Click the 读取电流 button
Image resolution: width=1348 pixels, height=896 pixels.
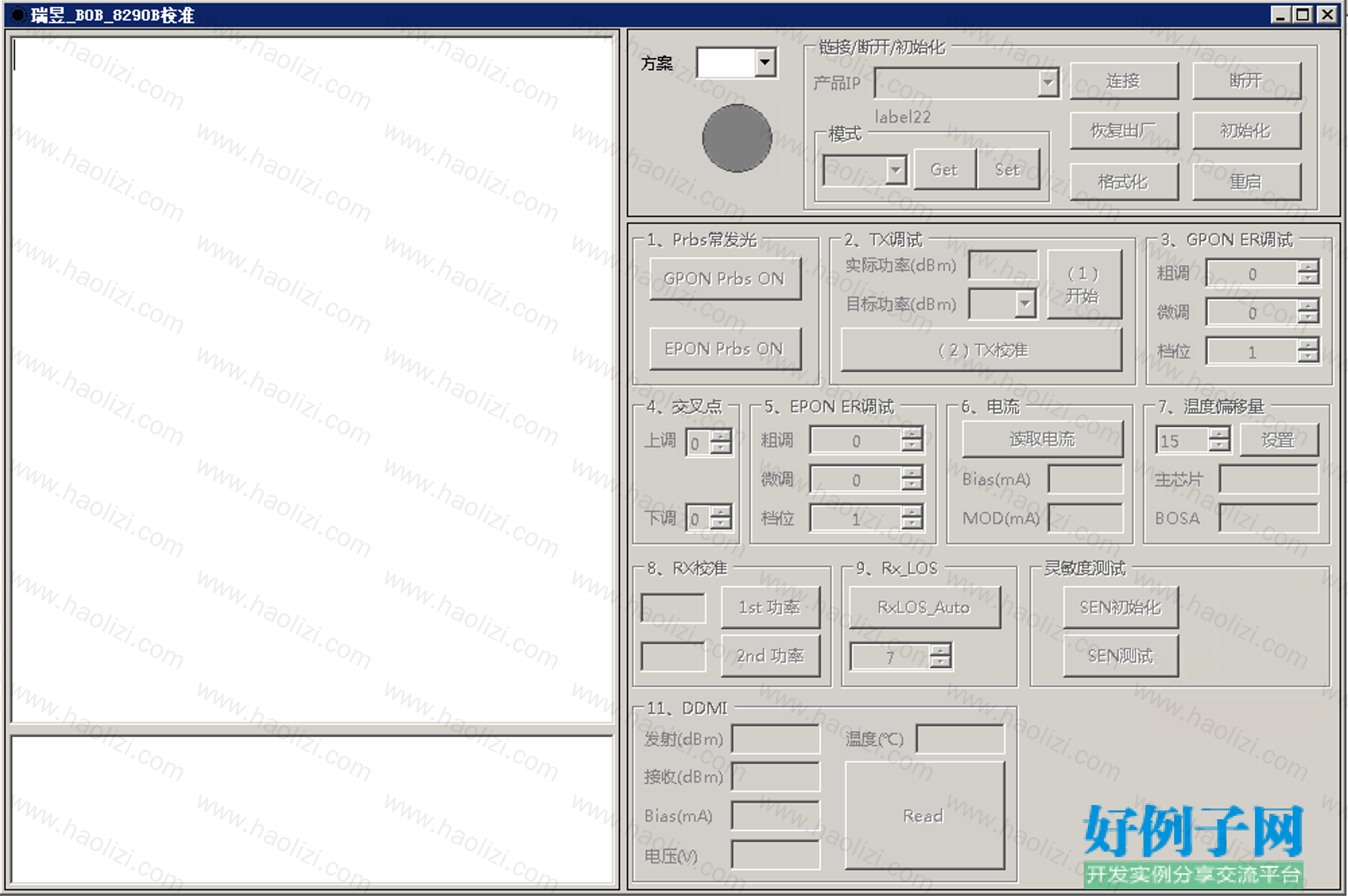point(1043,439)
